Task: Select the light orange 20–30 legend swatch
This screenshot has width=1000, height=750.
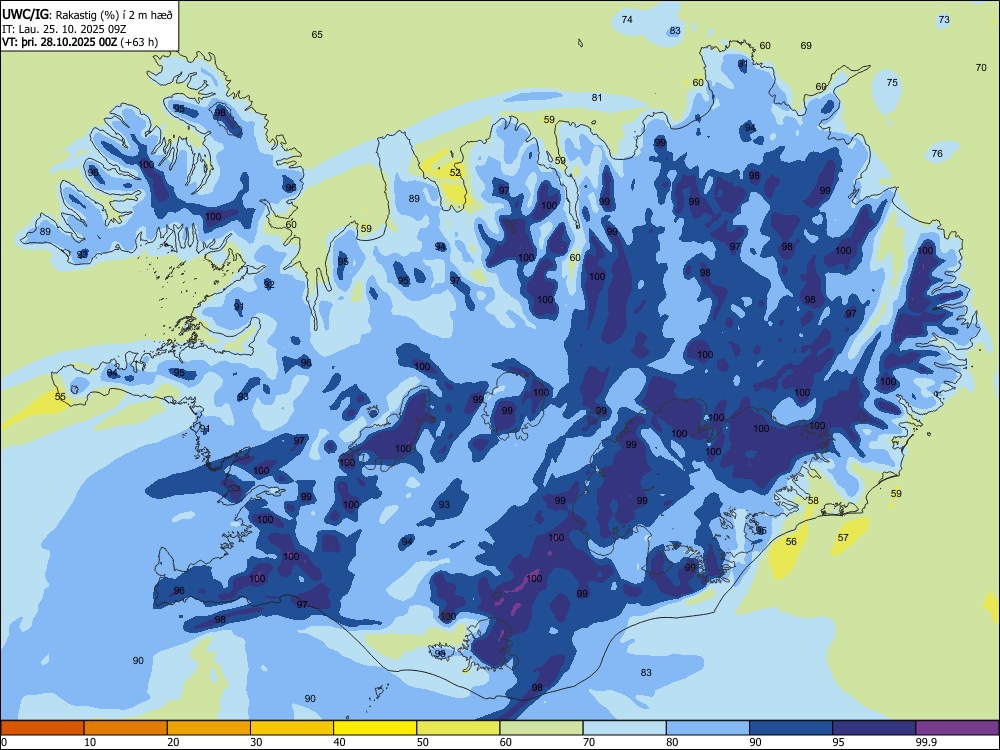Action: (209, 728)
